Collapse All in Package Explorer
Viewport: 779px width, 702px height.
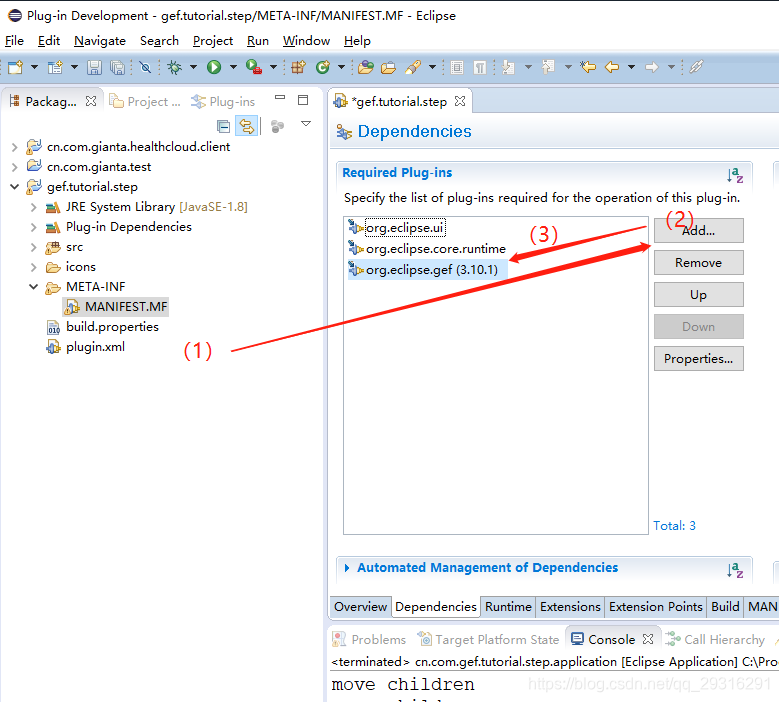pos(224,127)
